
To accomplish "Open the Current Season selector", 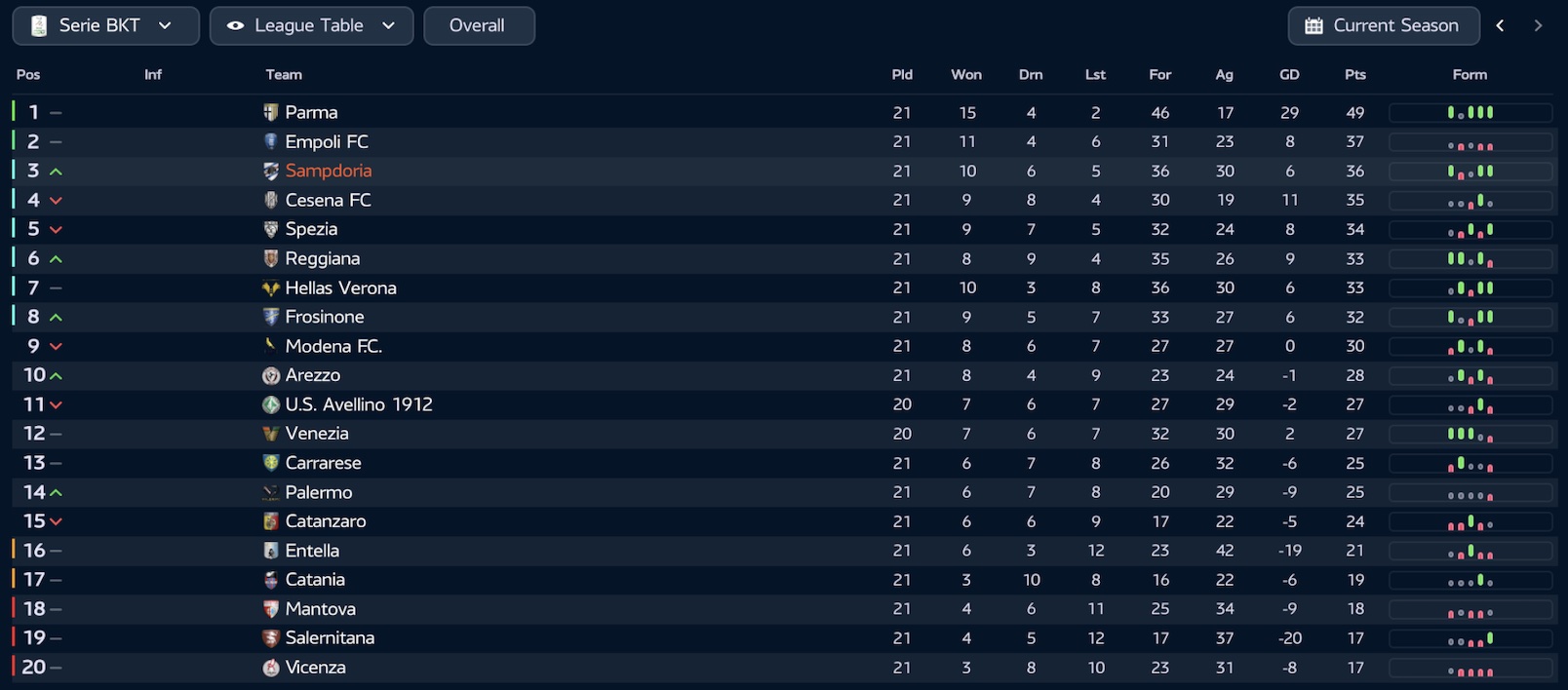I will [1383, 25].
